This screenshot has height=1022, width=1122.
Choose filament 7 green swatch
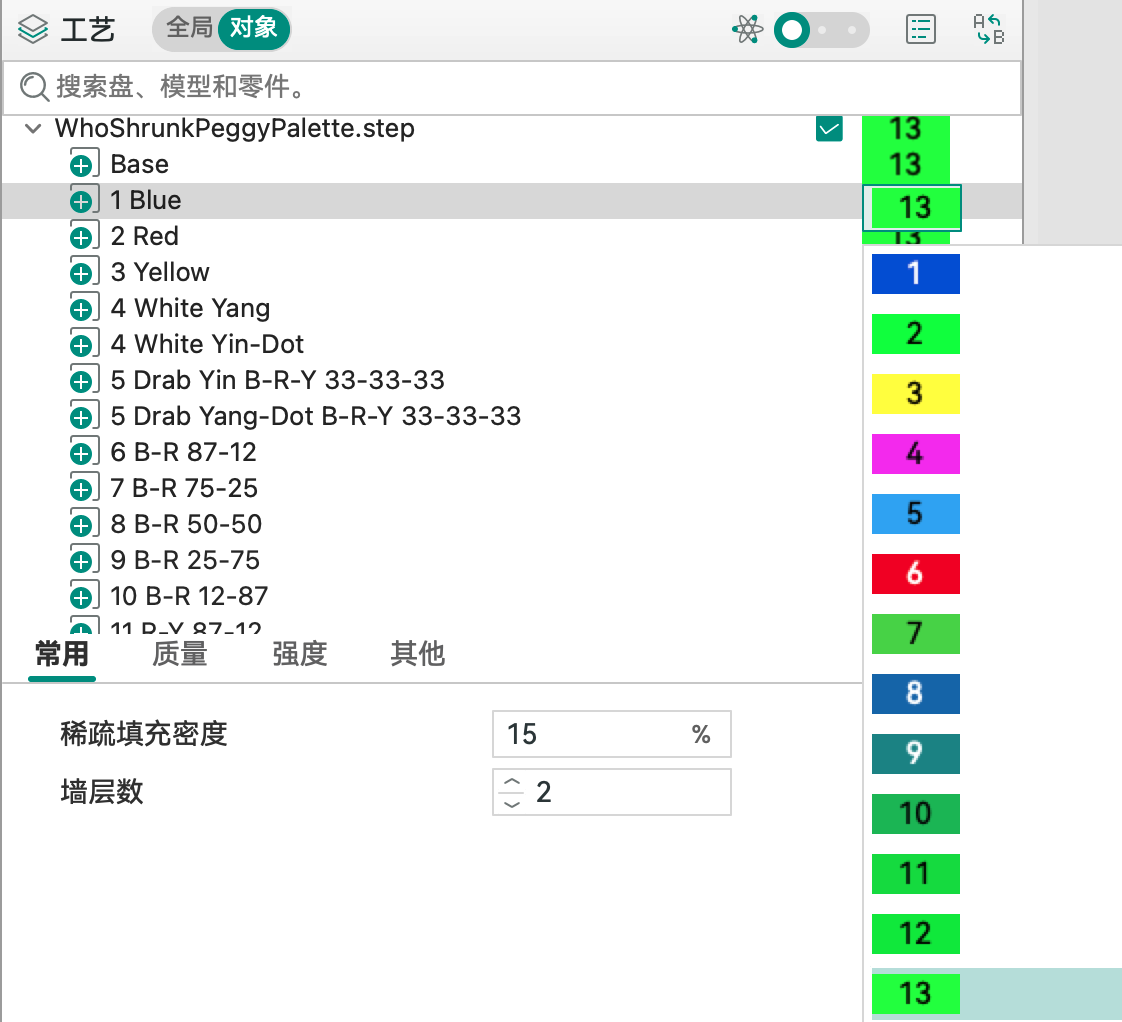915,634
